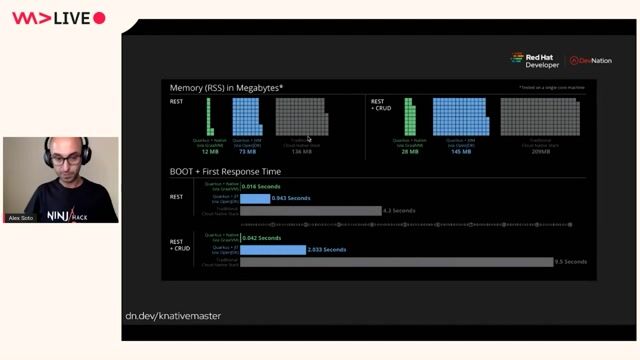Click the Alex Soto name label
Image resolution: width=640 pixels, height=360 pixels.
click(21, 218)
